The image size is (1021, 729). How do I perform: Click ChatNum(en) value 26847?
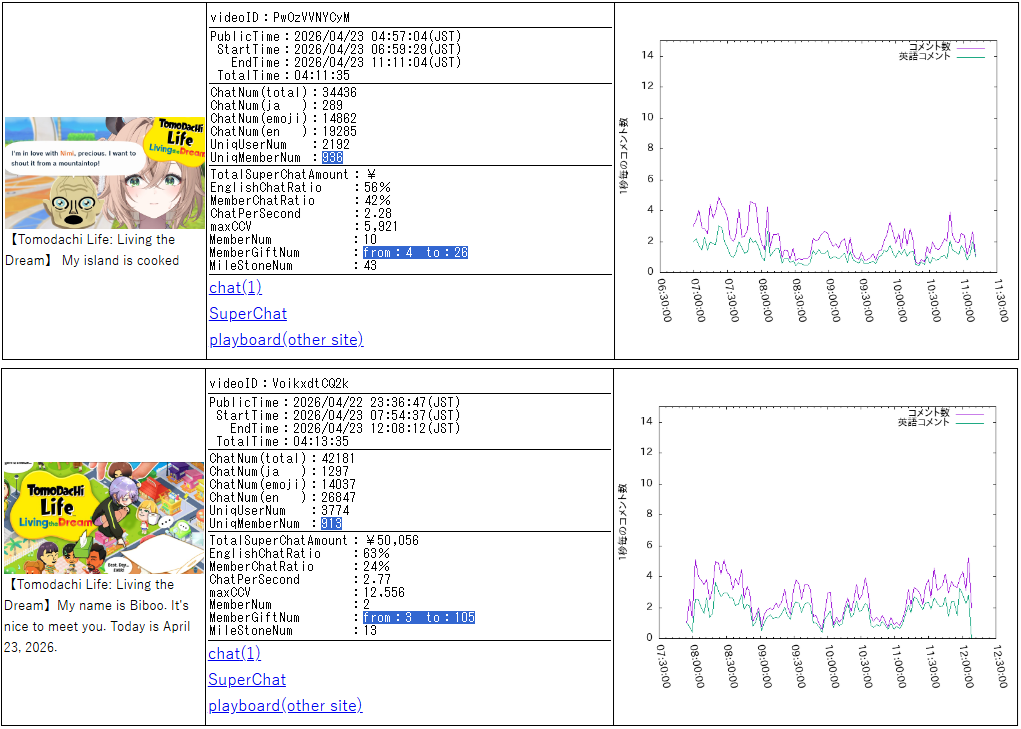tap(339, 498)
